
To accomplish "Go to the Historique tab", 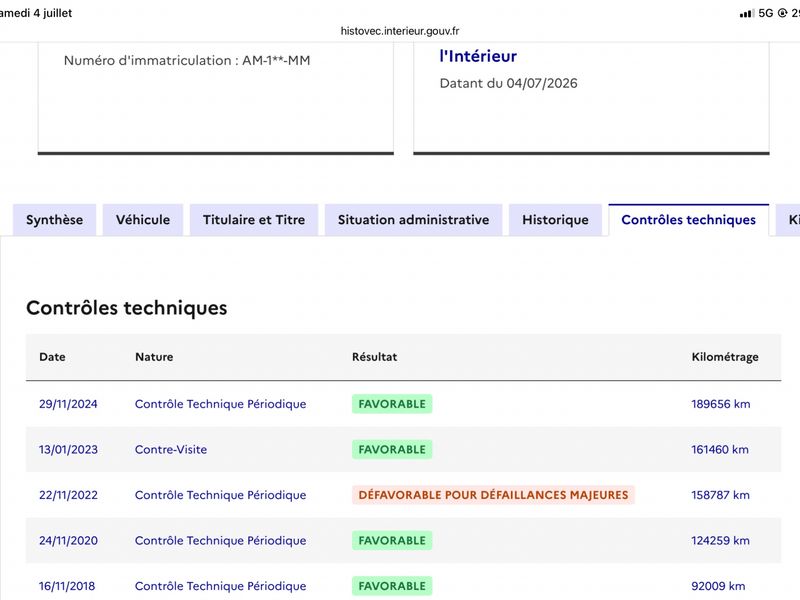I will click(x=555, y=220).
